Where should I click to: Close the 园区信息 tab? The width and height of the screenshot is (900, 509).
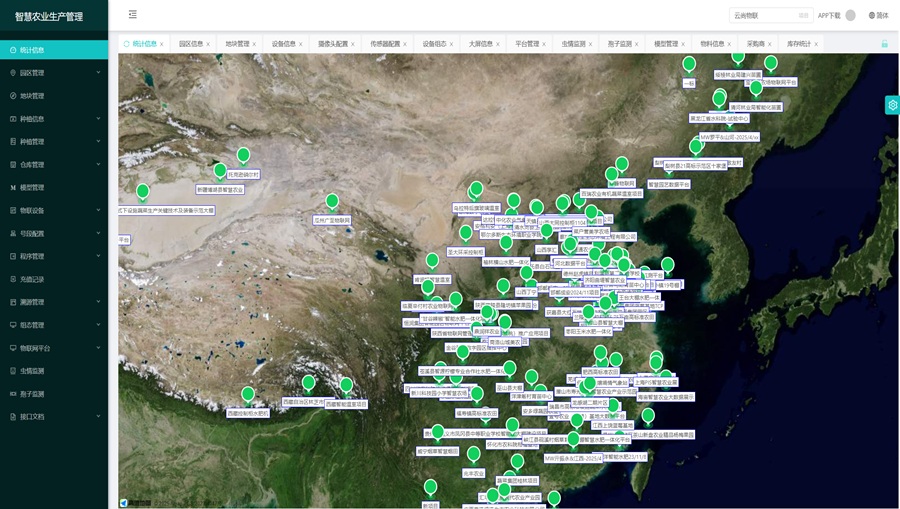[208, 44]
